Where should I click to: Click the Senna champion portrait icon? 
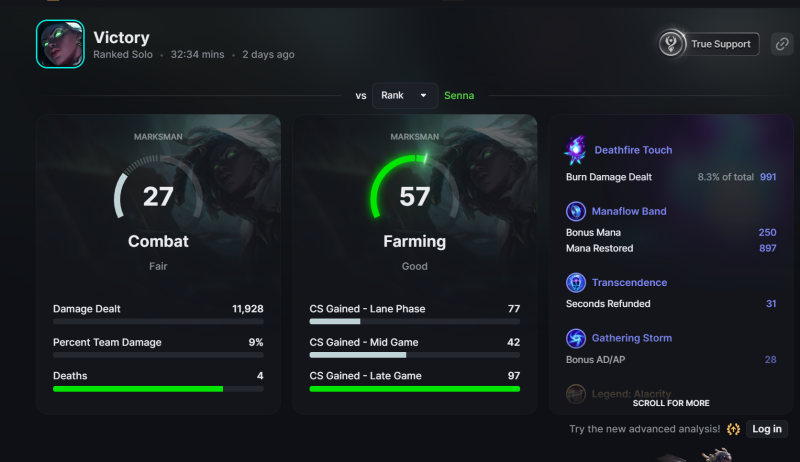click(60, 44)
